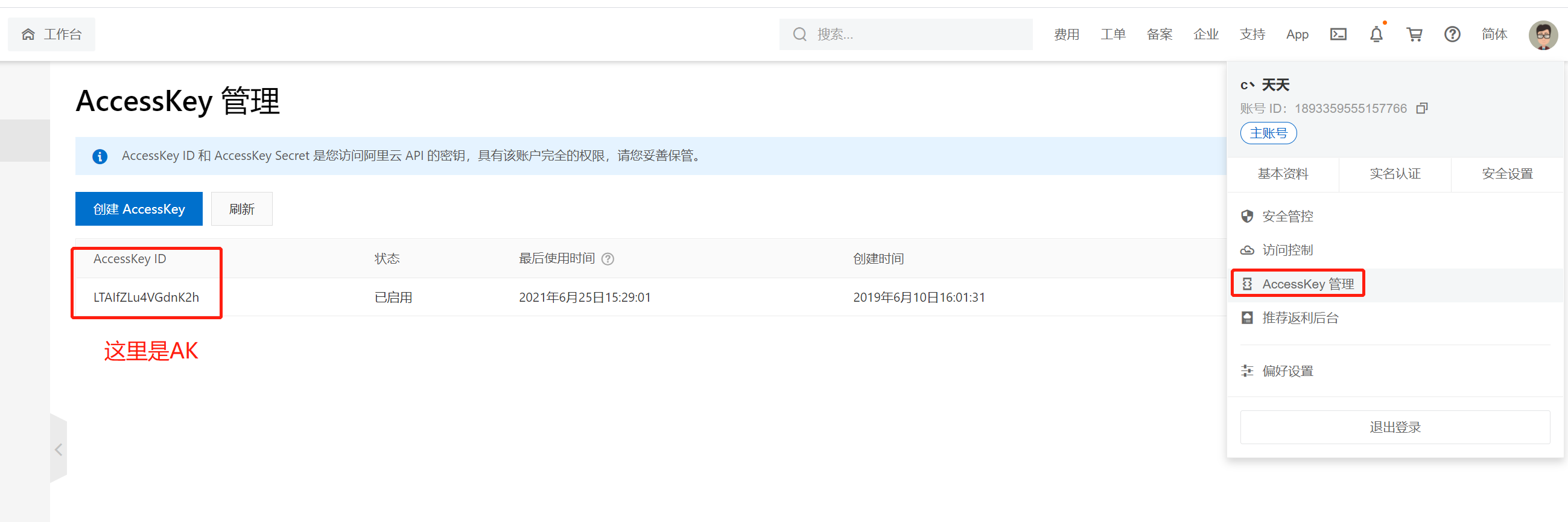Click the sliders icon for 偏好设置
The height and width of the screenshot is (522, 1568).
tap(1247, 371)
